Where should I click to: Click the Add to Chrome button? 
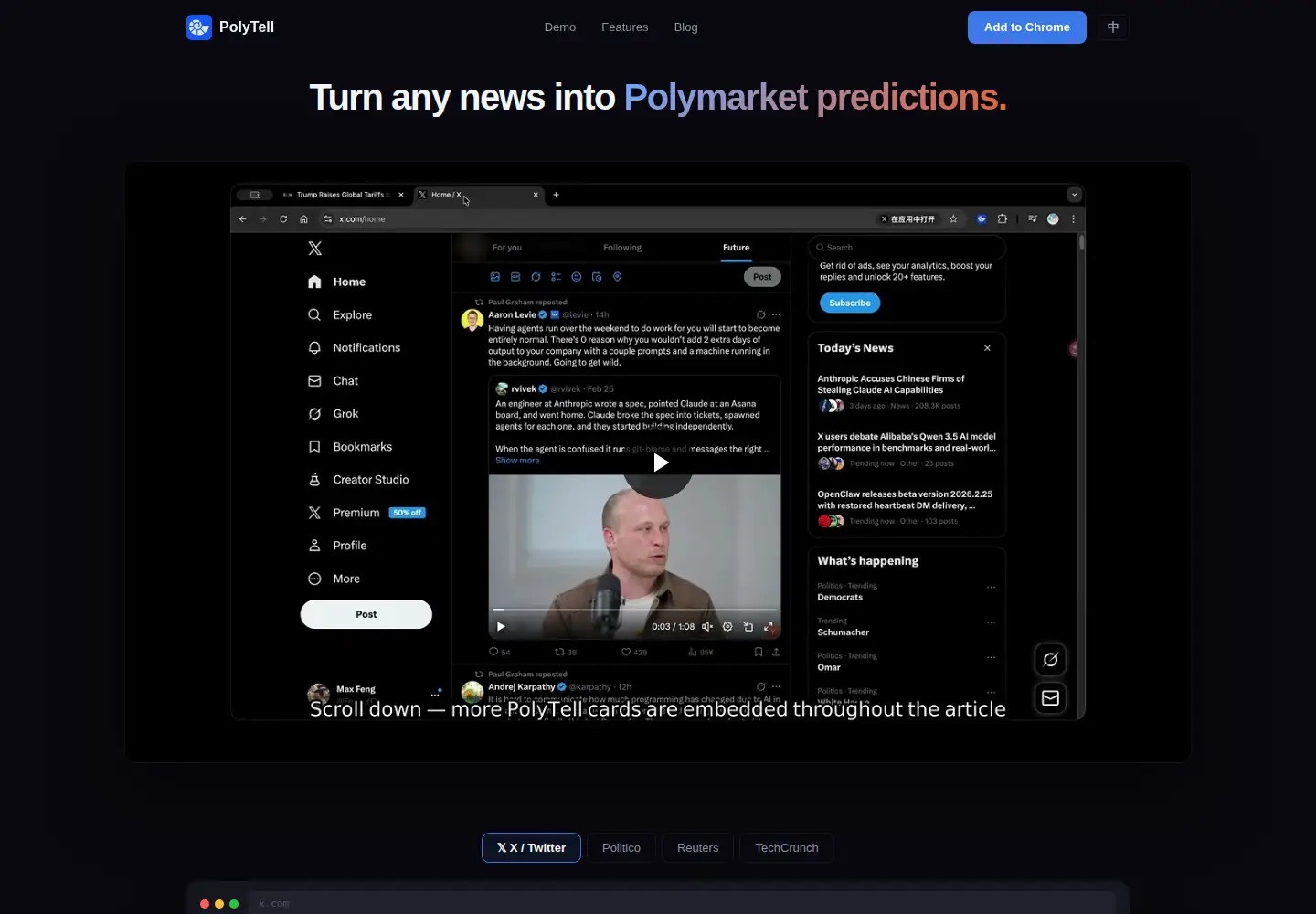1027,27
